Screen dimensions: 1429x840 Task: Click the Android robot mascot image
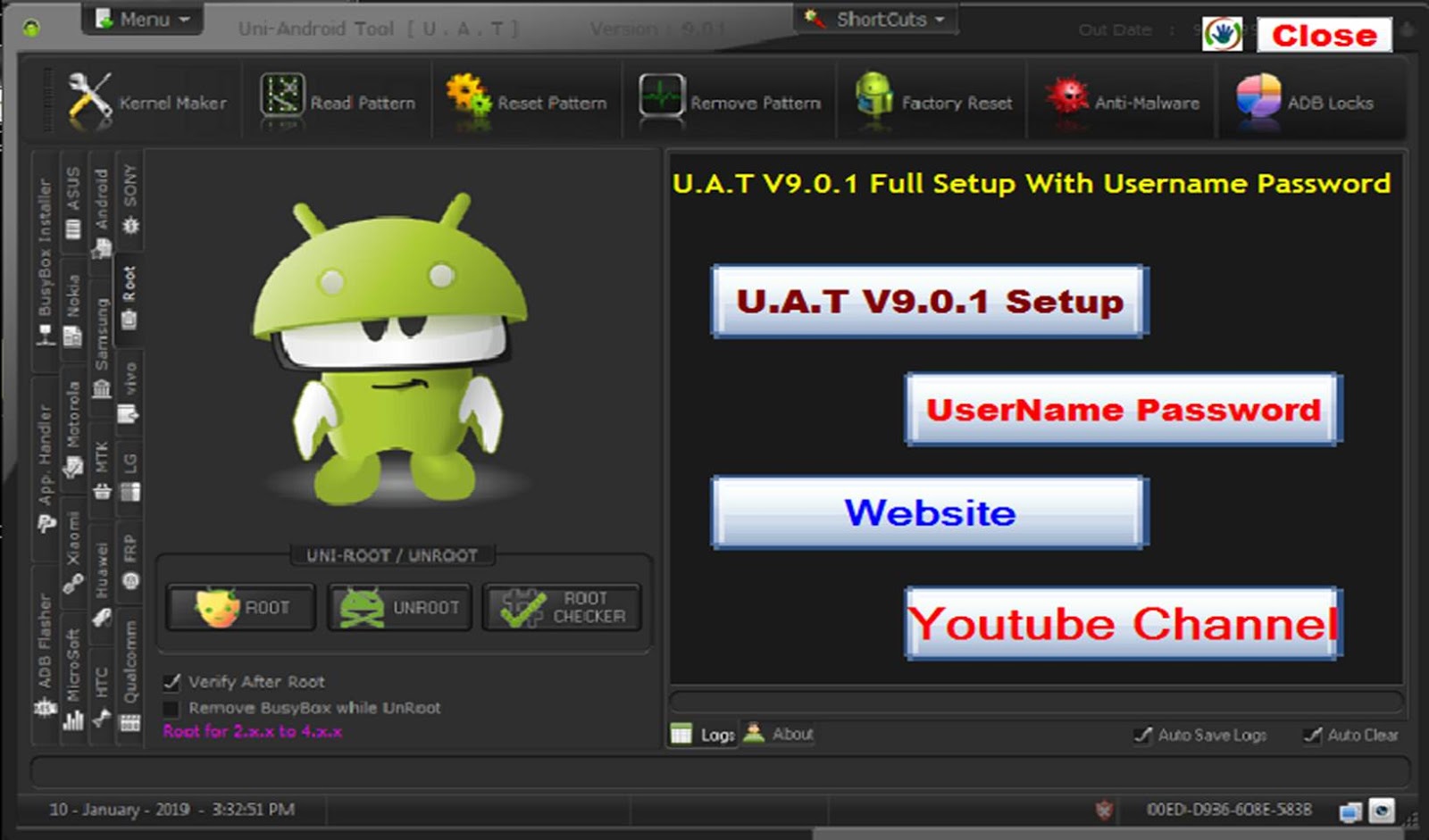pyautogui.click(x=390, y=350)
